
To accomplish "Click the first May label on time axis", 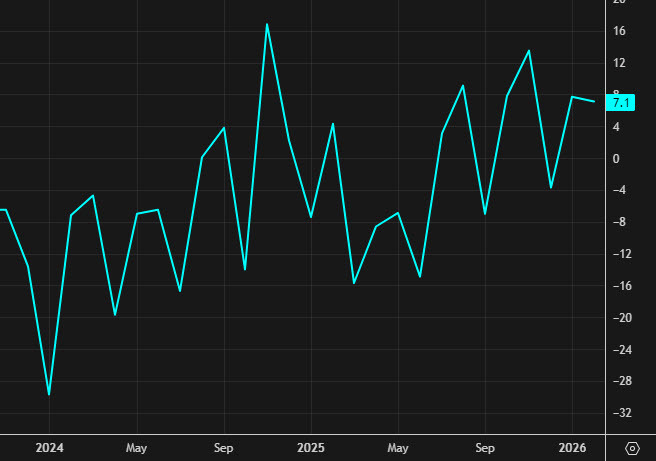I will [137, 447].
